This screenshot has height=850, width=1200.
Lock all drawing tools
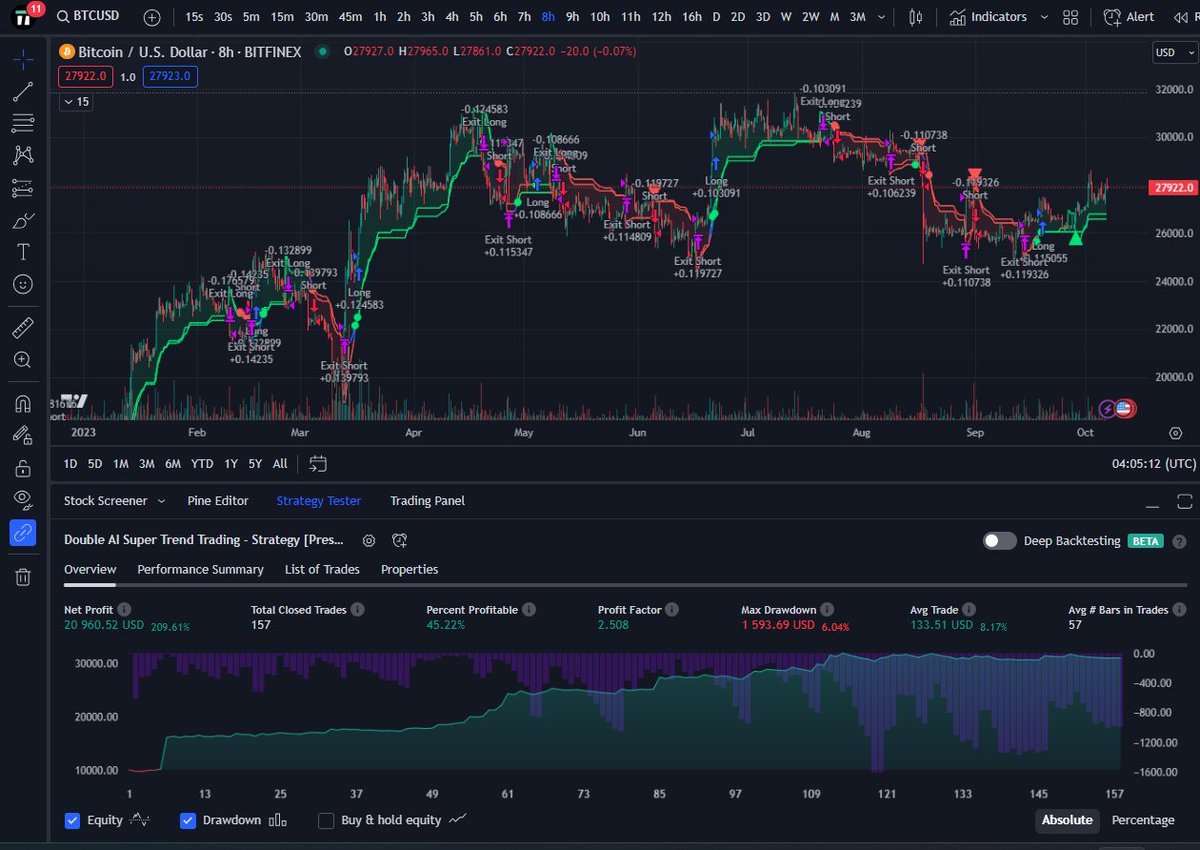pyautogui.click(x=23, y=467)
